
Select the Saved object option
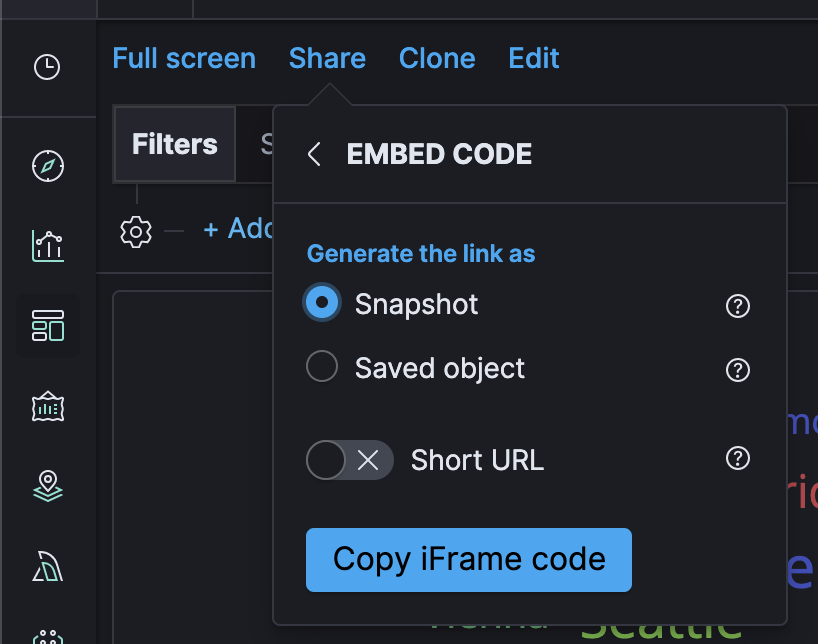point(322,366)
